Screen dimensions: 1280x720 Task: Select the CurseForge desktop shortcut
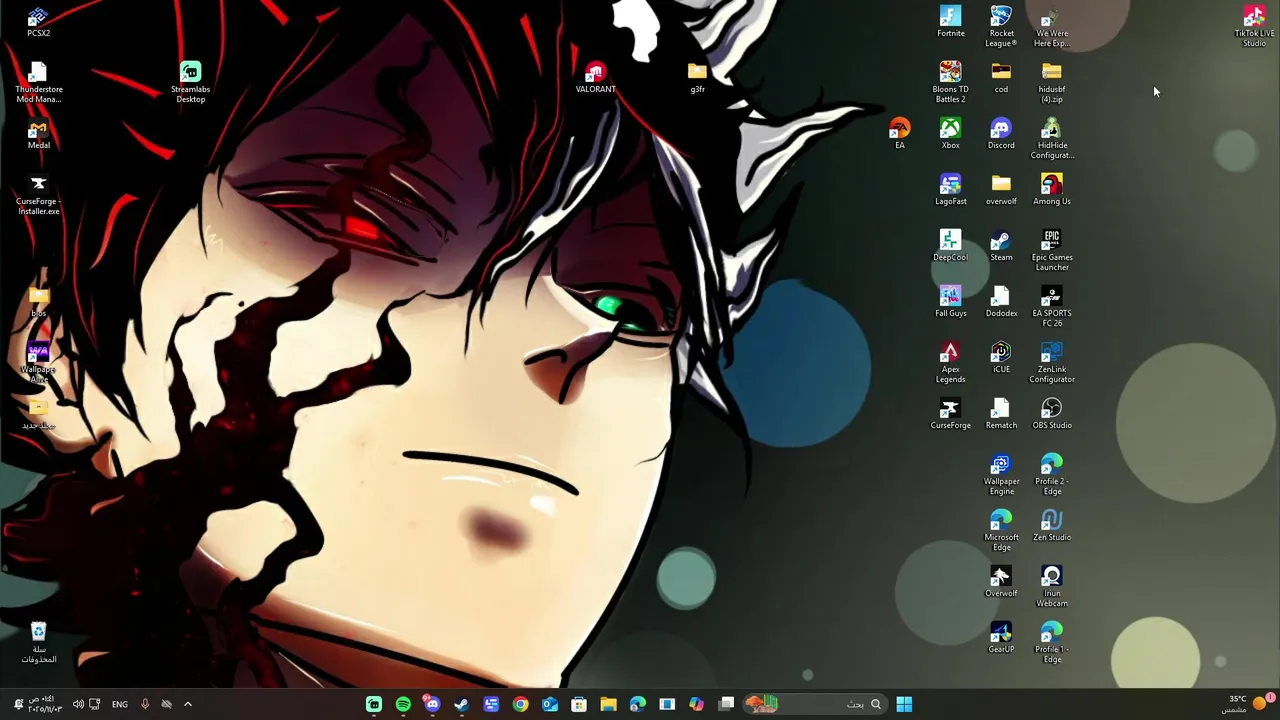coord(950,415)
